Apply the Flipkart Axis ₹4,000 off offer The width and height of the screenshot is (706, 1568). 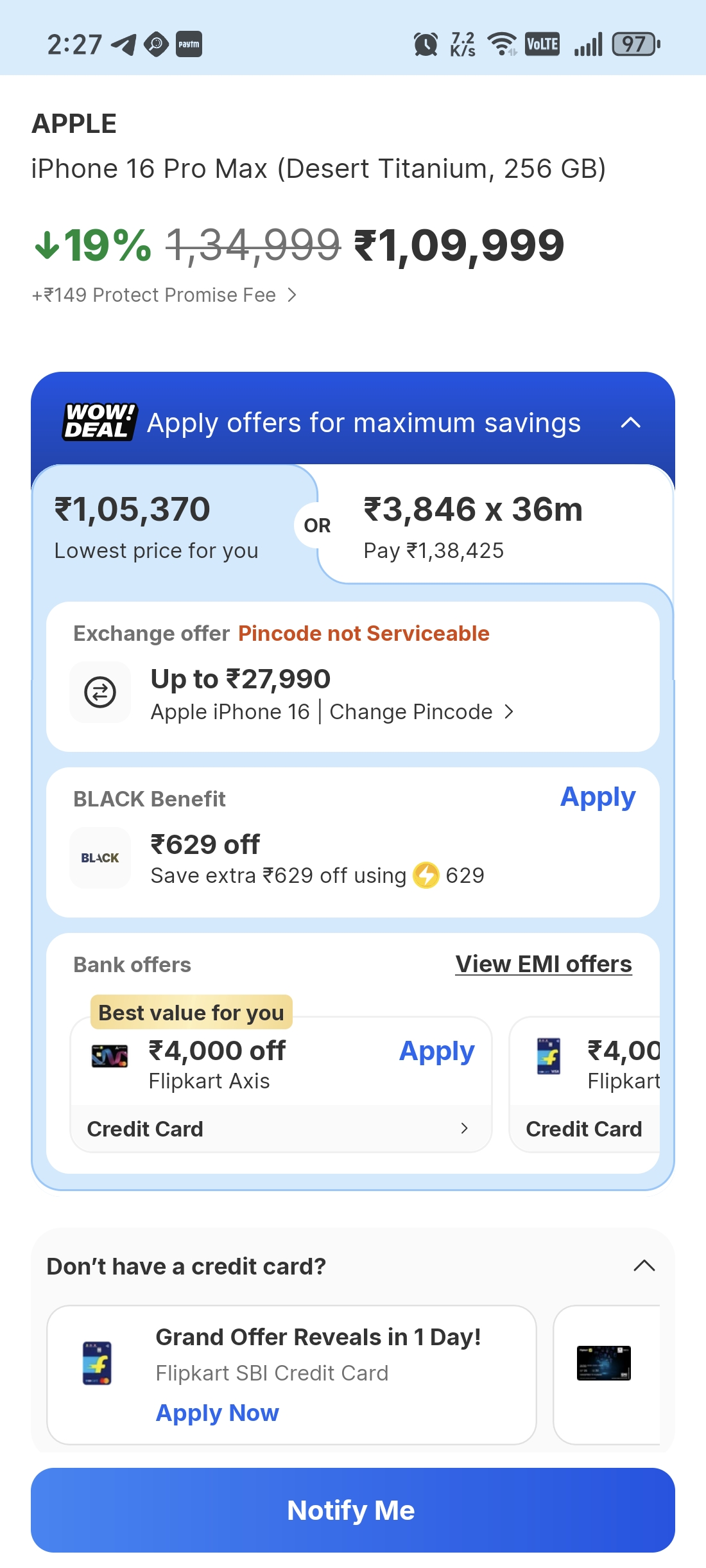click(436, 1051)
